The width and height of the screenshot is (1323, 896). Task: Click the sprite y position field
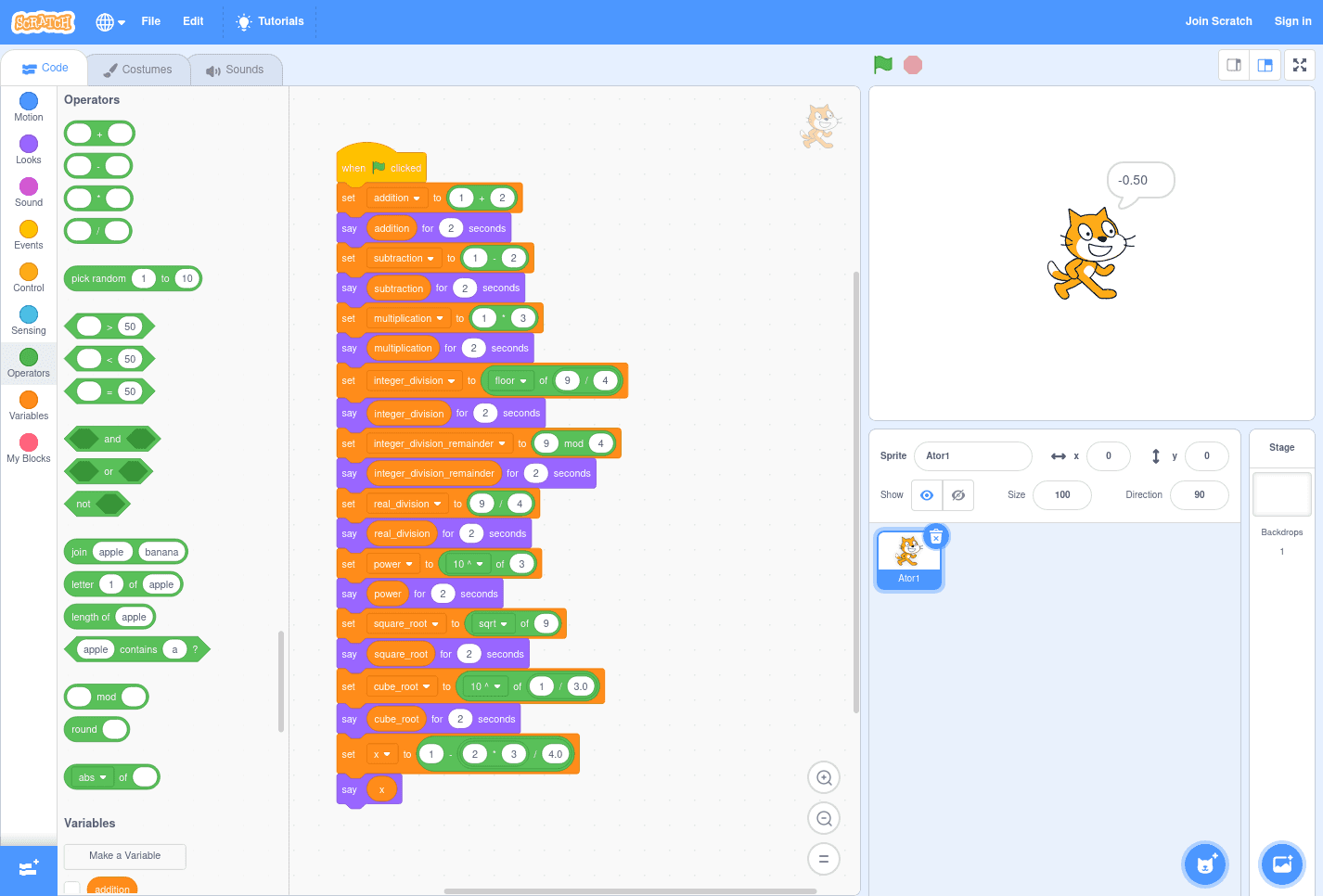click(1207, 456)
